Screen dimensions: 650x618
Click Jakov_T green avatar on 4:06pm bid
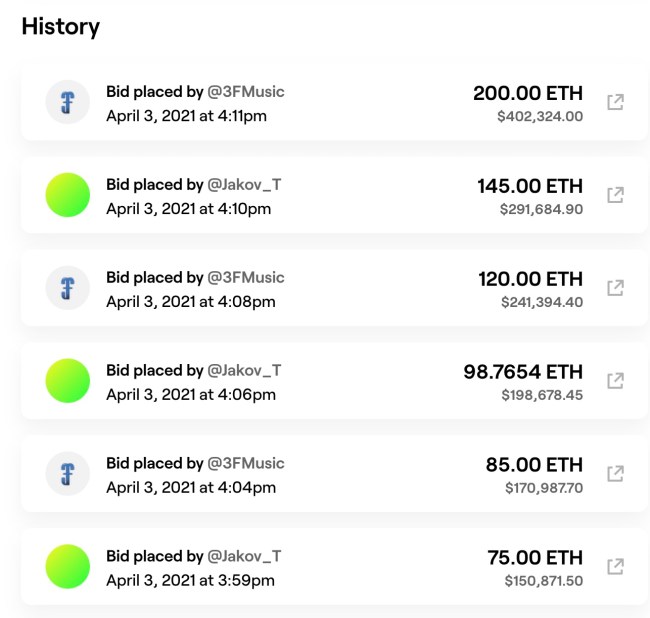[68, 381]
